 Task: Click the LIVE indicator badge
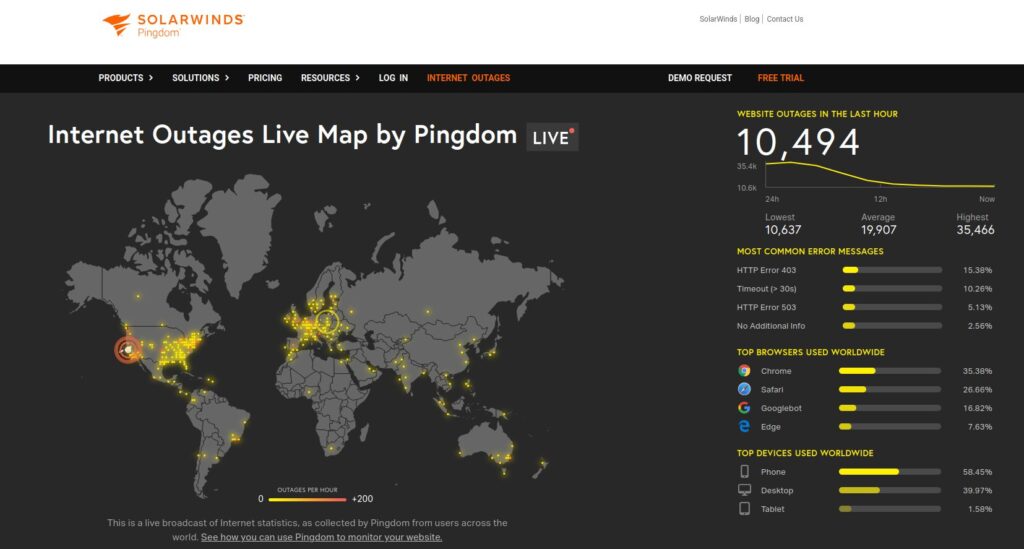pos(552,137)
